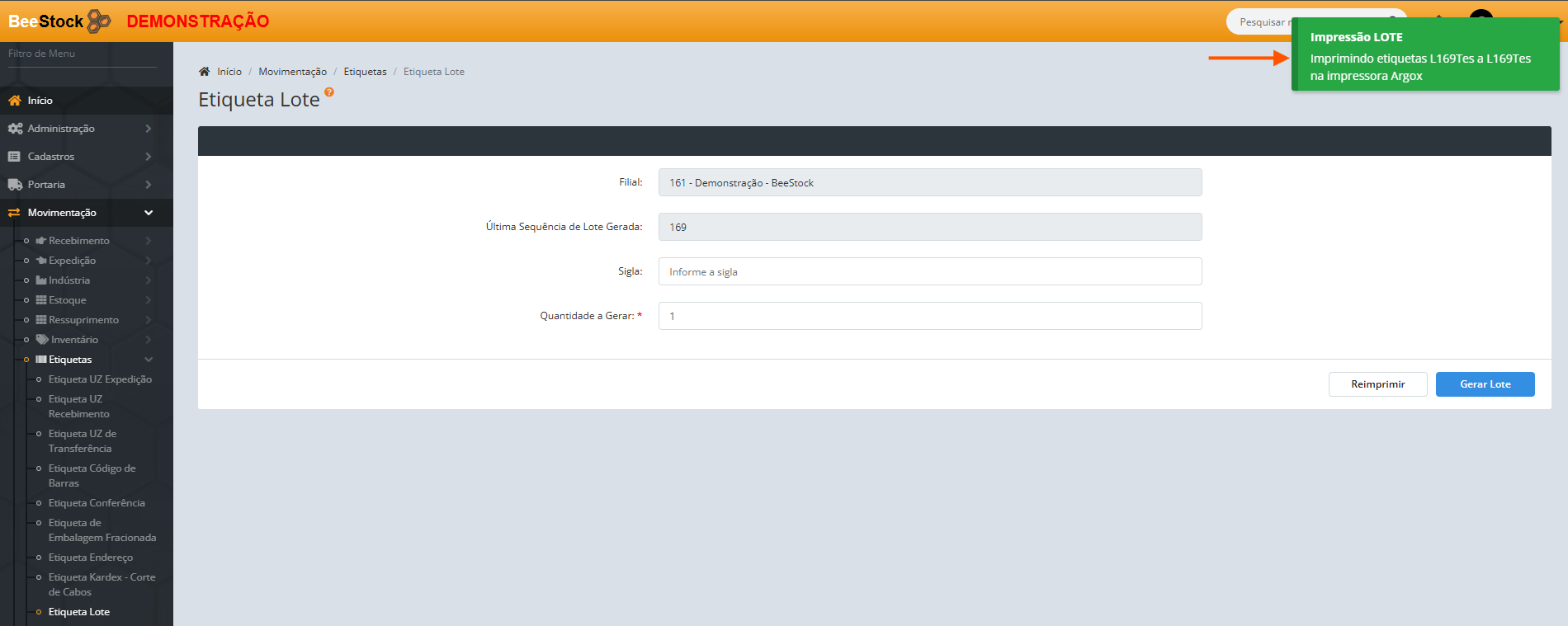Open the Etiquetas breadcrumb link

coord(365,72)
